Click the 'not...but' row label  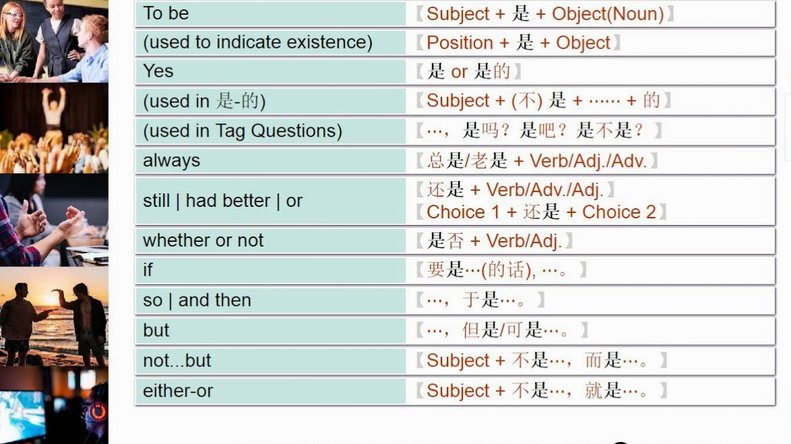coord(270,361)
